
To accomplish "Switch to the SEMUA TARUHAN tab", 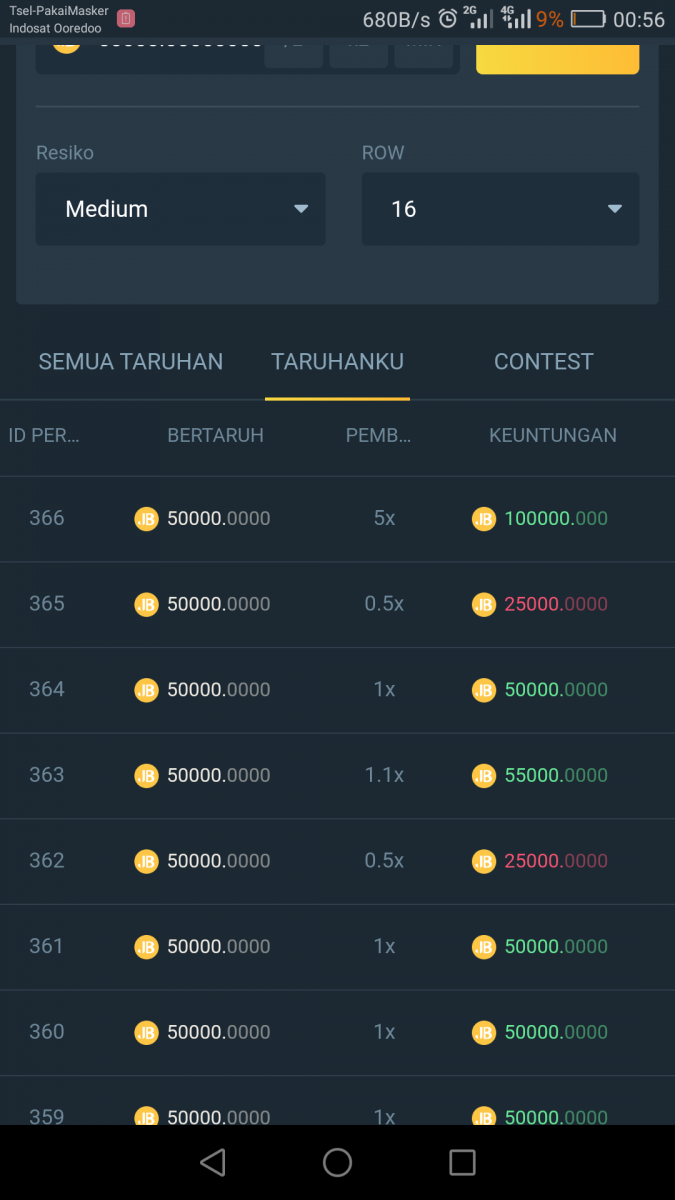I will pos(131,362).
